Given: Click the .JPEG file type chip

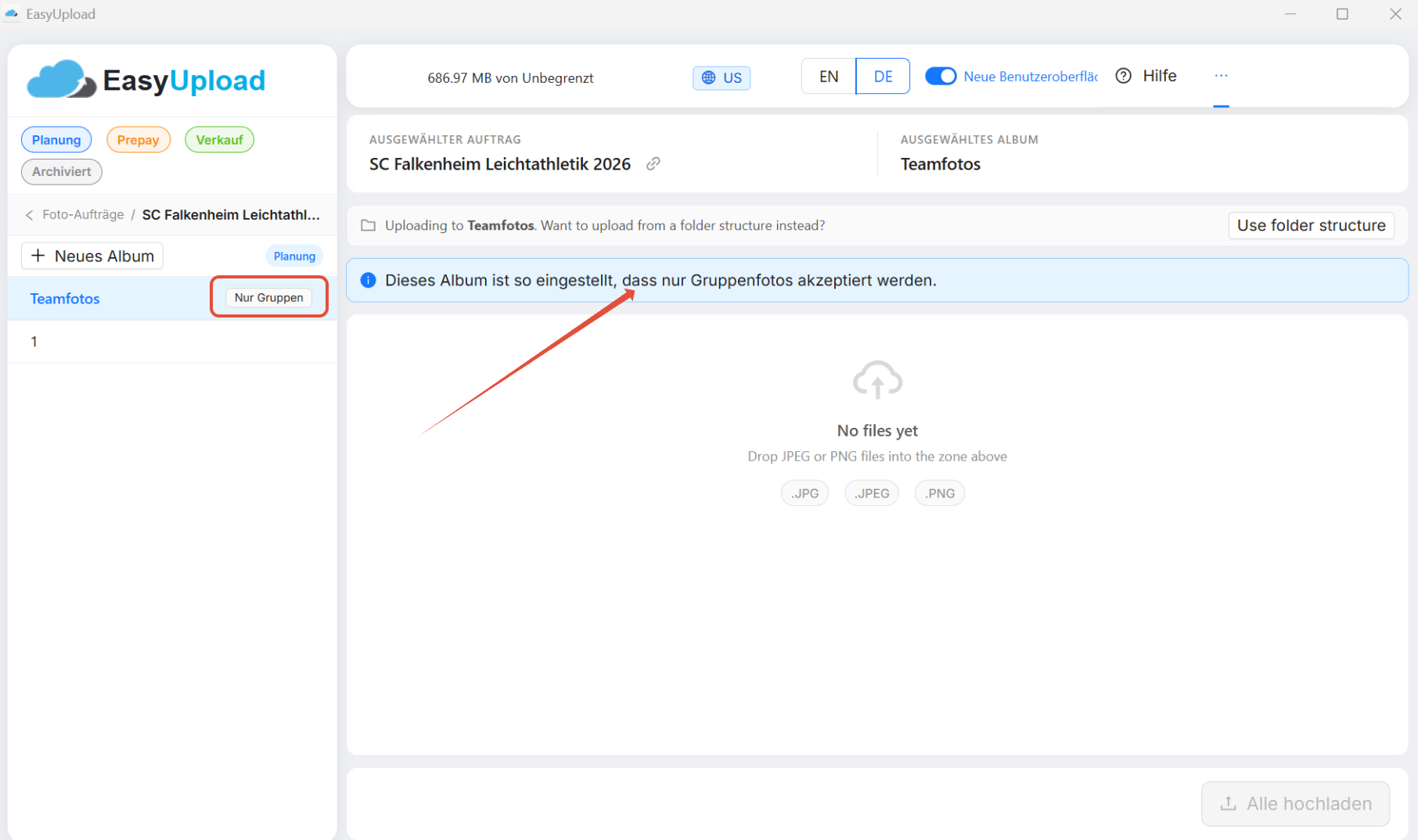Looking at the screenshot, I should pyautogui.click(x=872, y=494).
